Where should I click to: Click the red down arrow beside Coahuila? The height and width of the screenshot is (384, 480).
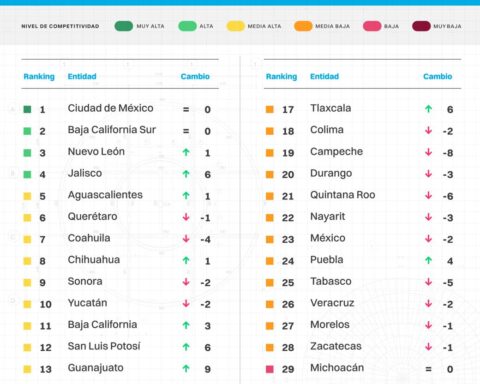pyautogui.click(x=186, y=239)
